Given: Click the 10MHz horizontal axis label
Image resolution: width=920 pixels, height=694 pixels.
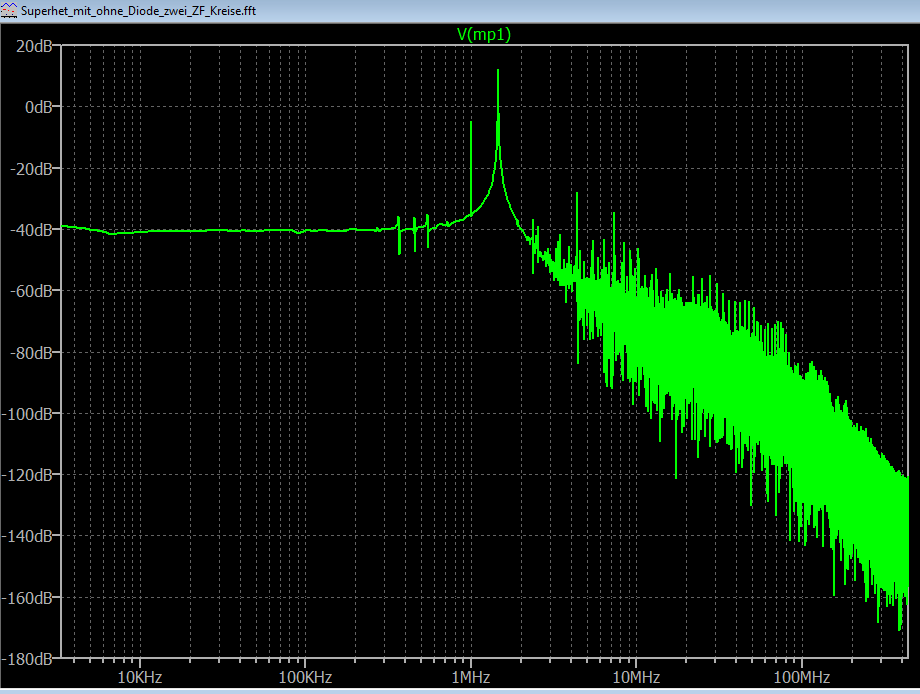Looking at the screenshot, I should click(x=636, y=677).
